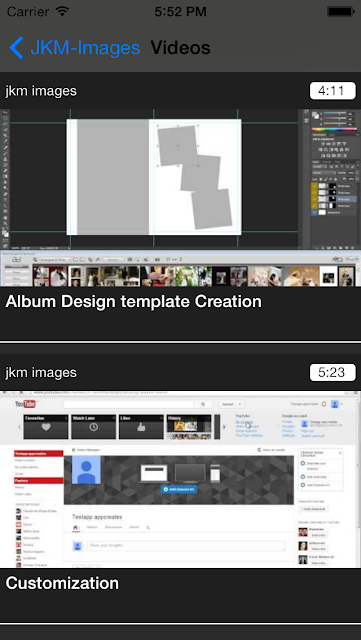Viewport: 361px width, 640px height.
Task: Tap the YouTube search field in thumbnail
Action: 129,404
